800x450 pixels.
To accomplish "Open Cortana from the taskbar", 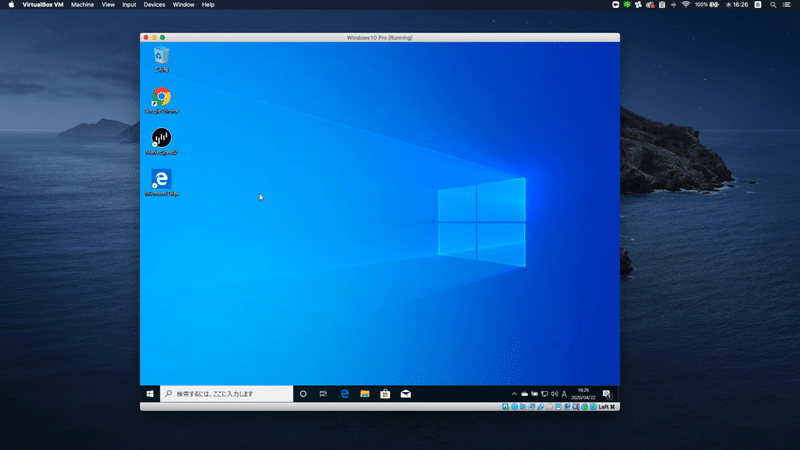I will (303, 394).
